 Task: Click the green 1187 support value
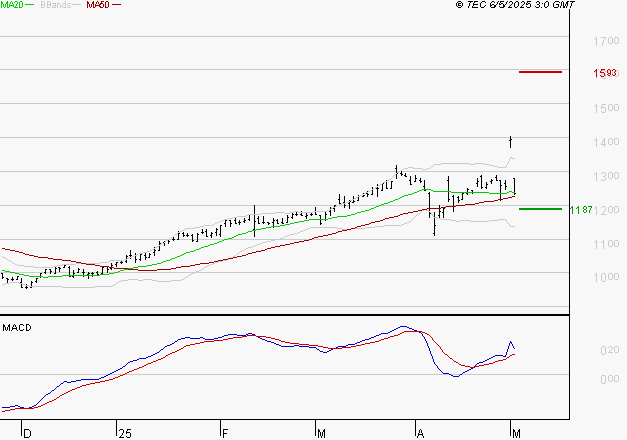tap(581, 210)
